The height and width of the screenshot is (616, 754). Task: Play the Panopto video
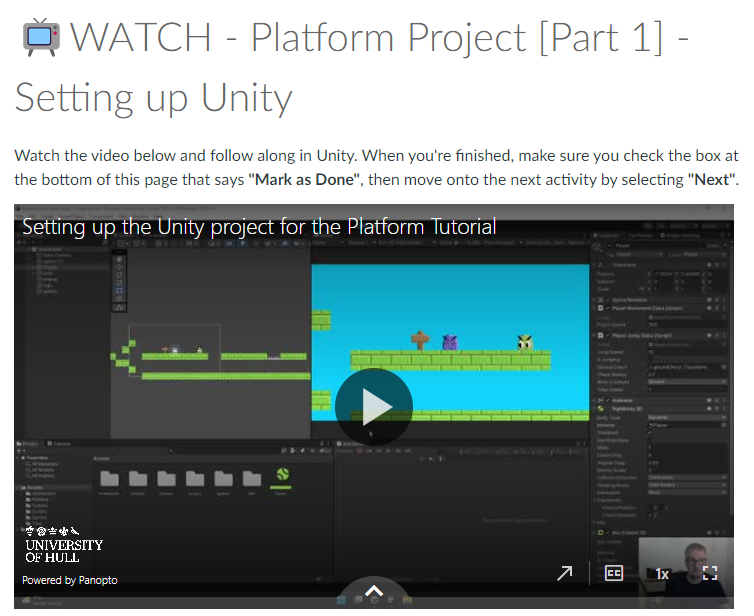pos(374,406)
